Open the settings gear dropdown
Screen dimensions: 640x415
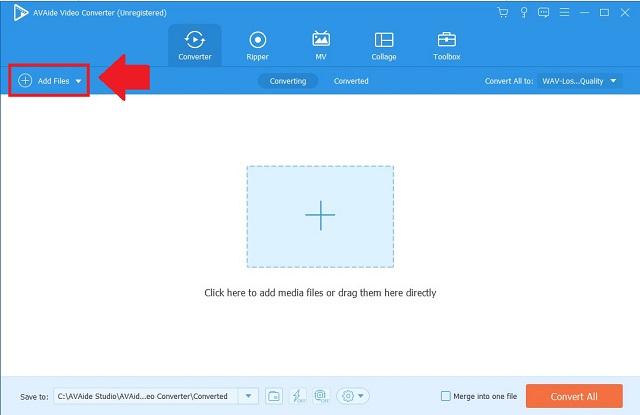coord(353,396)
